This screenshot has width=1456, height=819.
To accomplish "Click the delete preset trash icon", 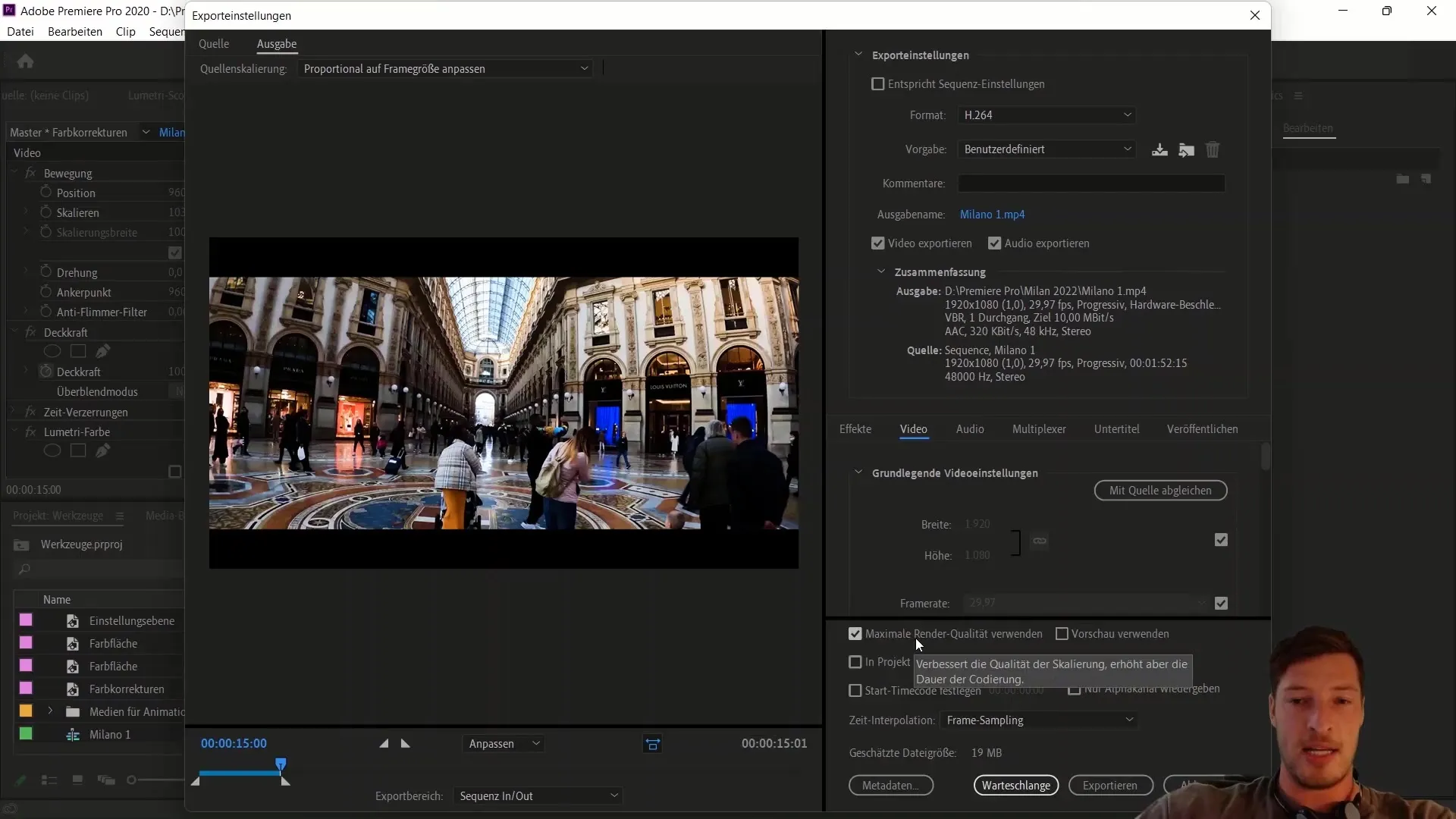I will [1213, 149].
